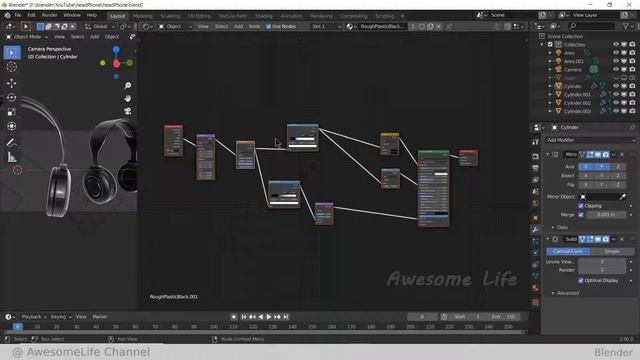
Task: Click the Blender logo menu icon
Action: coord(7,16)
